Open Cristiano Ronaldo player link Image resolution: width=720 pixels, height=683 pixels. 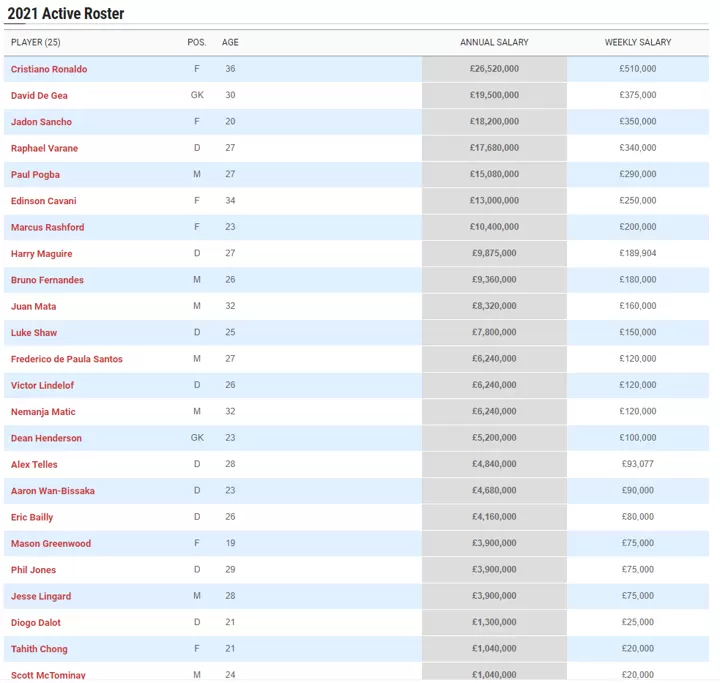point(49,69)
